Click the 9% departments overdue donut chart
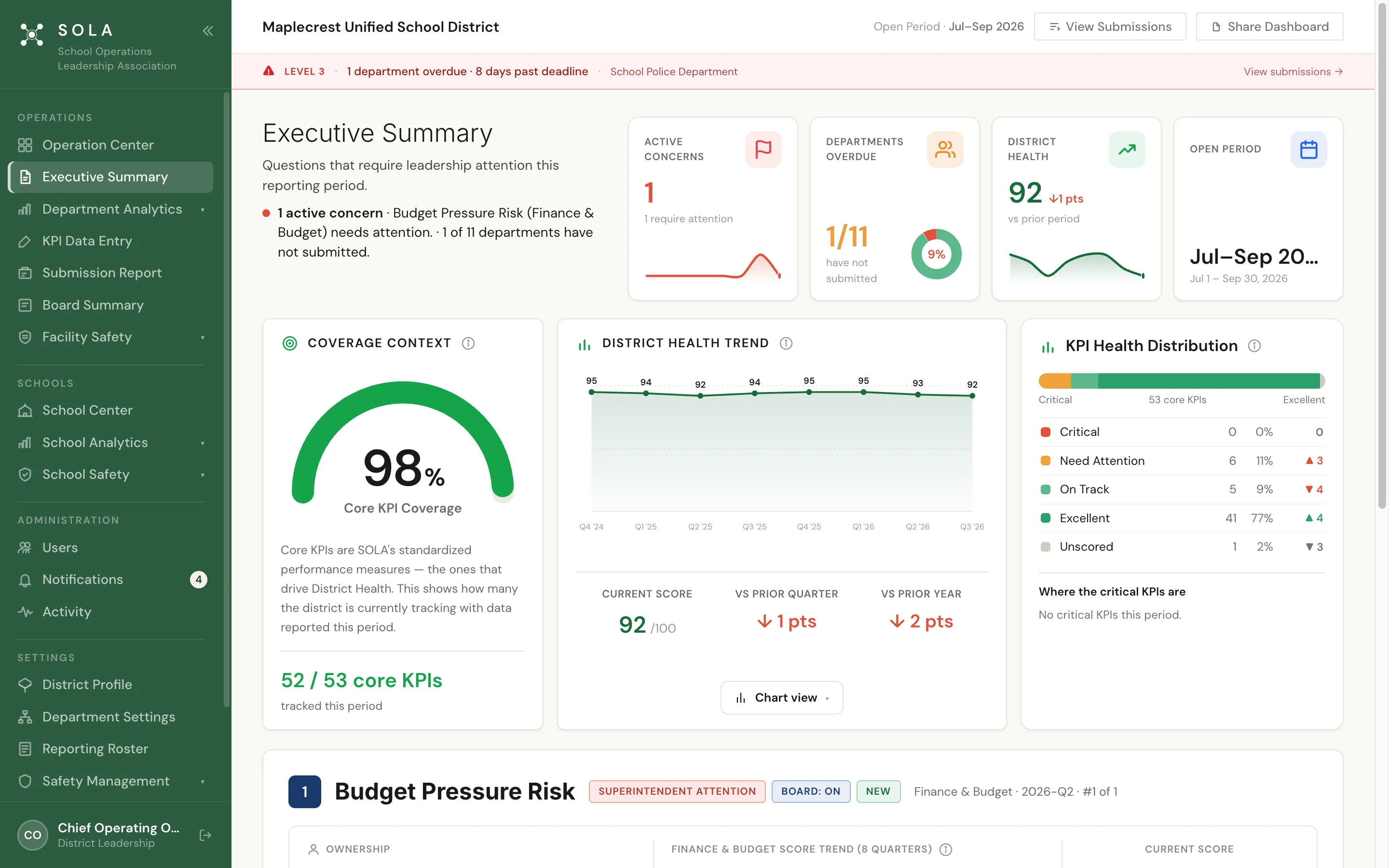This screenshot has height=868, width=1389. pyautogui.click(x=936, y=254)
